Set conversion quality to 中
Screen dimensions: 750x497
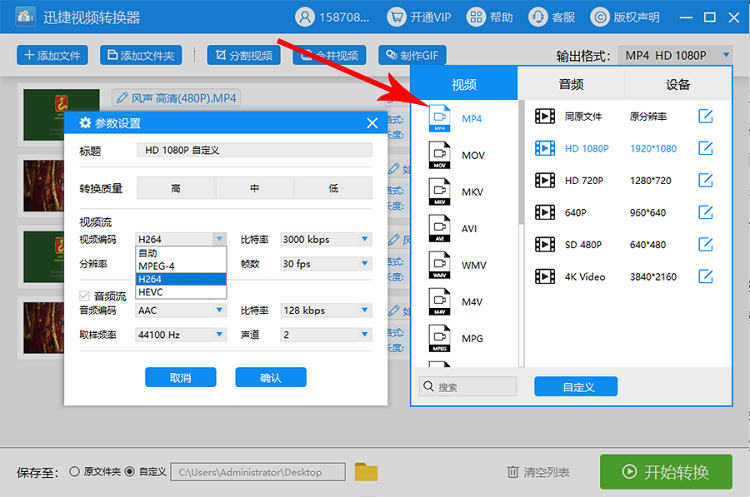(254, 188)
